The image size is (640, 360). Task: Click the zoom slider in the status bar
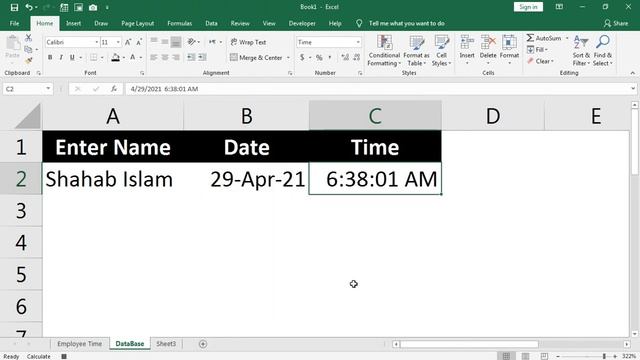pyautogui.click(x=586, y=356)
